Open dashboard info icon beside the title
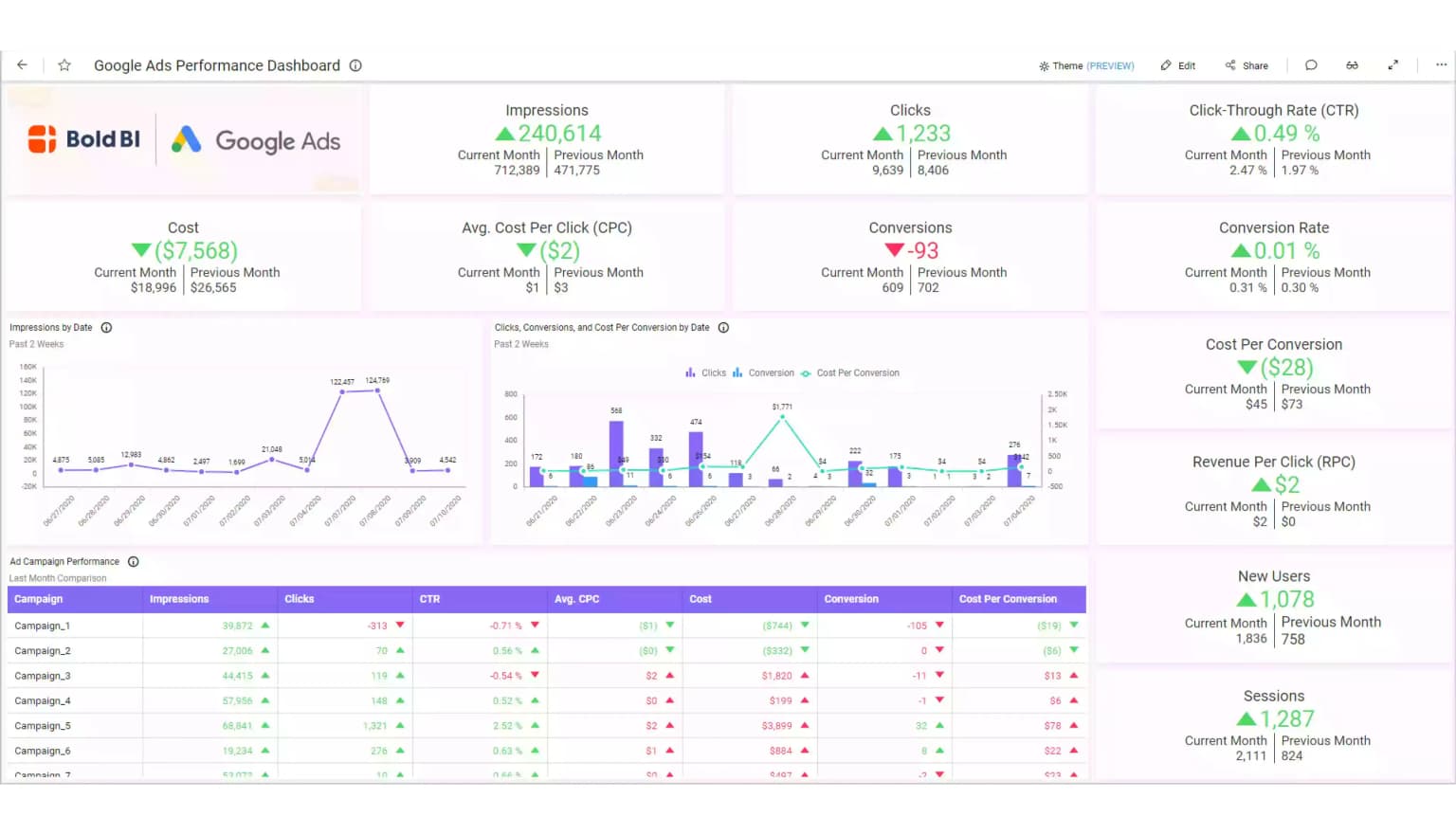The height and width of the screenshot is (835, 1456). [355, 65]
